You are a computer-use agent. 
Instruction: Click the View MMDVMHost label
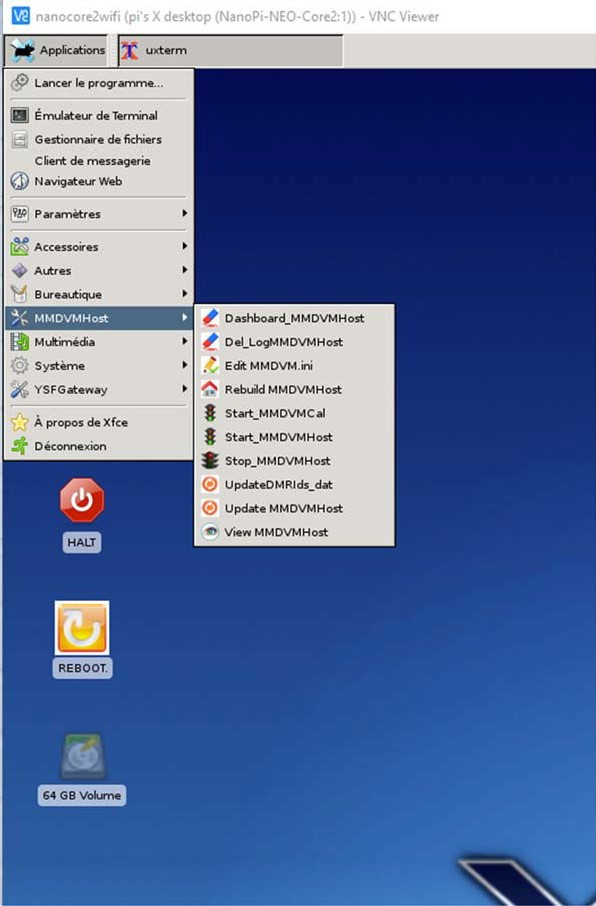tap(276, 532)
